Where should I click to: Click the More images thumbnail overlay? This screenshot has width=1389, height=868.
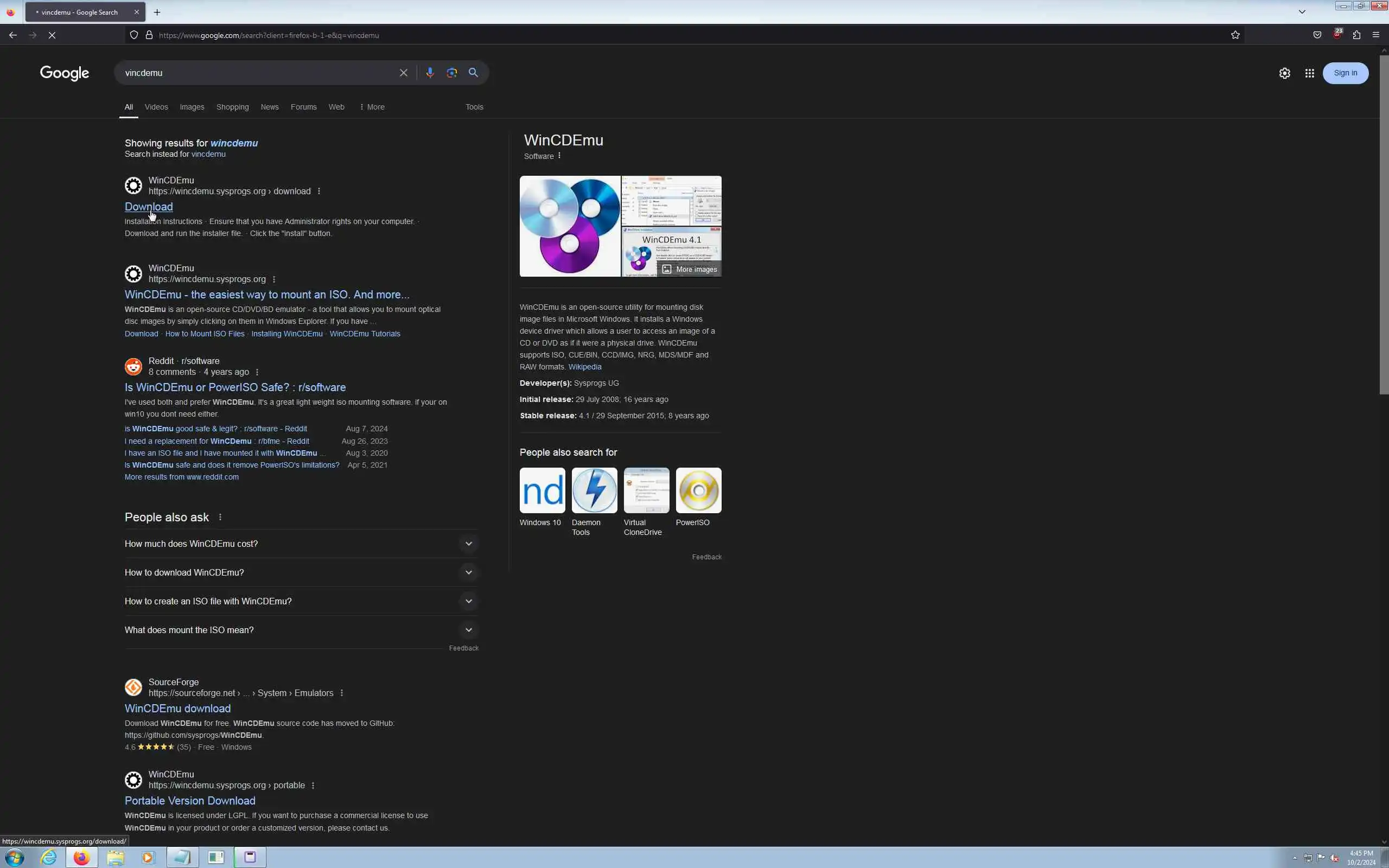point(689,269)
